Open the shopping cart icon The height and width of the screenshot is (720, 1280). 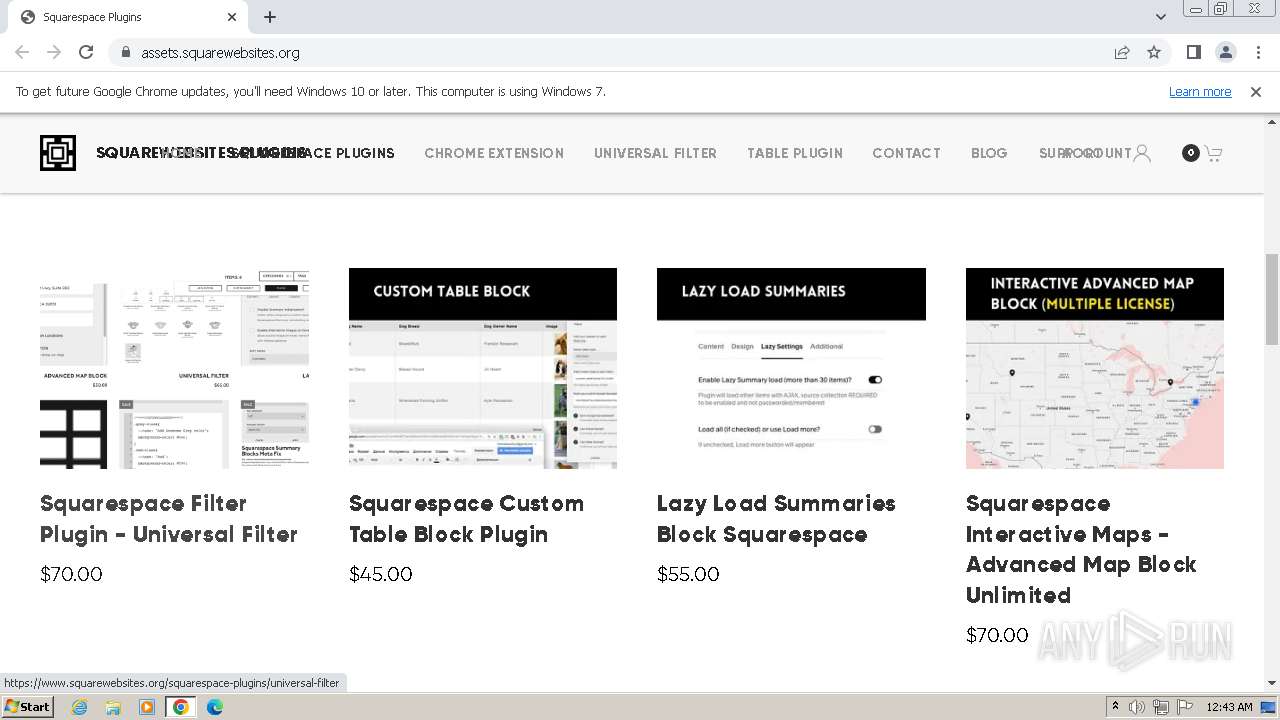click(1213, 153)
